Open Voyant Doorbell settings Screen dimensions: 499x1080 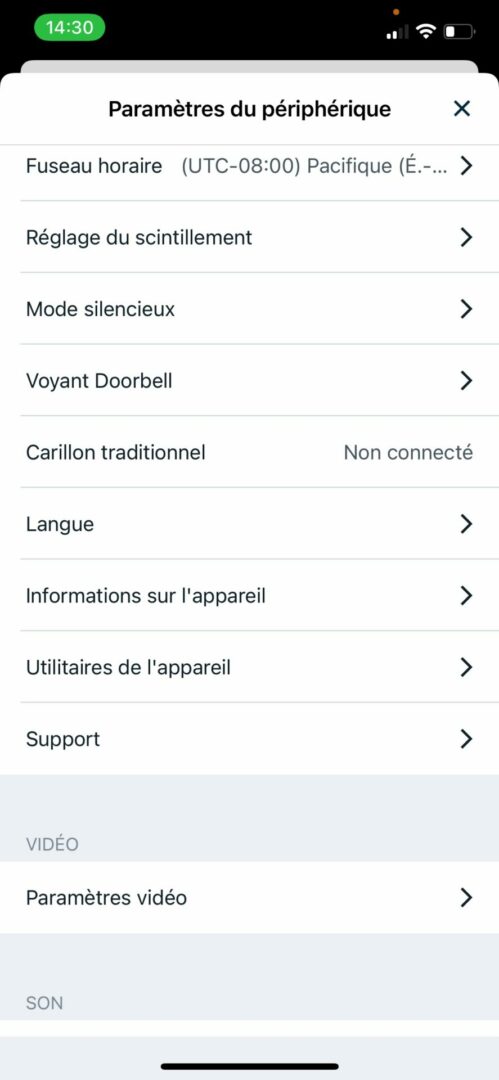(250, 381)
